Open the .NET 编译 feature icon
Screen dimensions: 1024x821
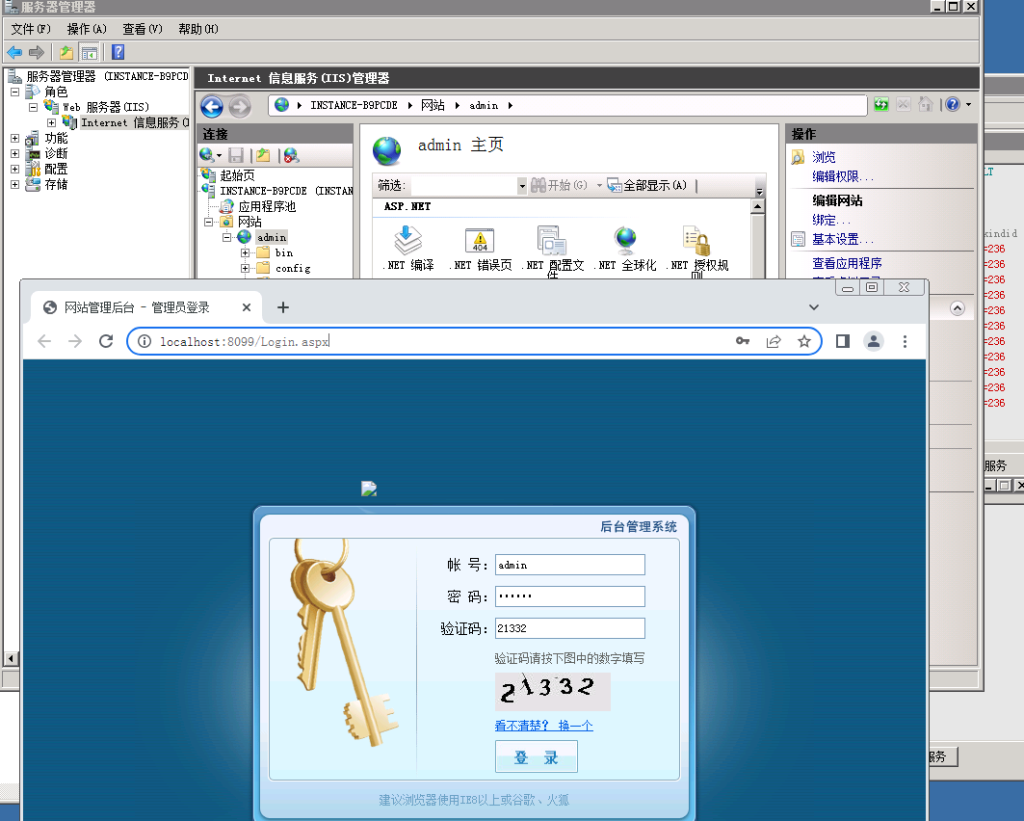(x=408, y=242)
